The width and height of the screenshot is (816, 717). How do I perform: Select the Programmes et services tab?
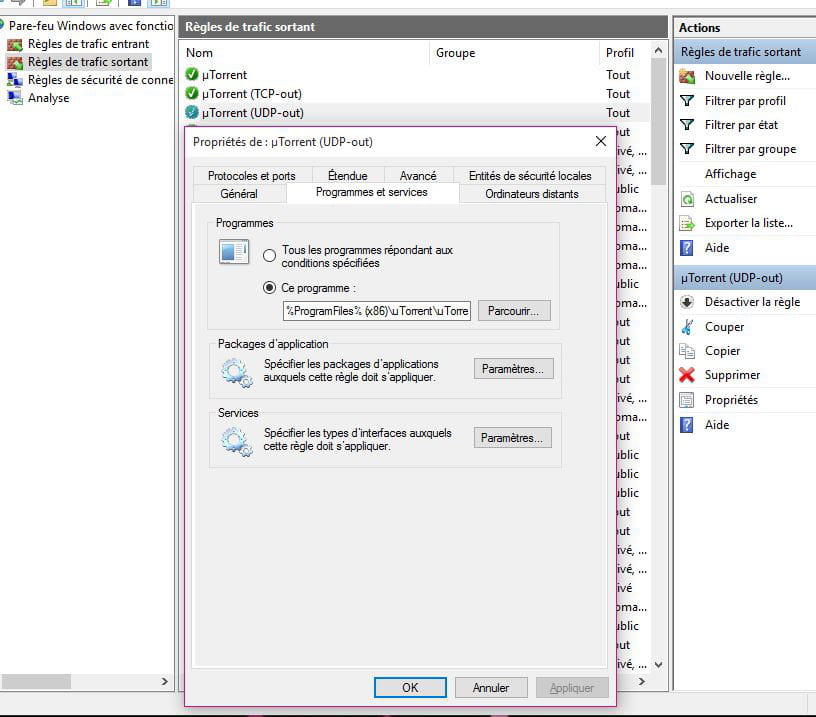click(372, 193)
